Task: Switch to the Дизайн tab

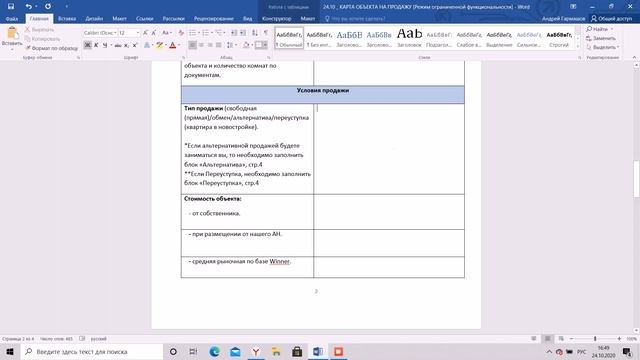Action: [x=94, y=18]
